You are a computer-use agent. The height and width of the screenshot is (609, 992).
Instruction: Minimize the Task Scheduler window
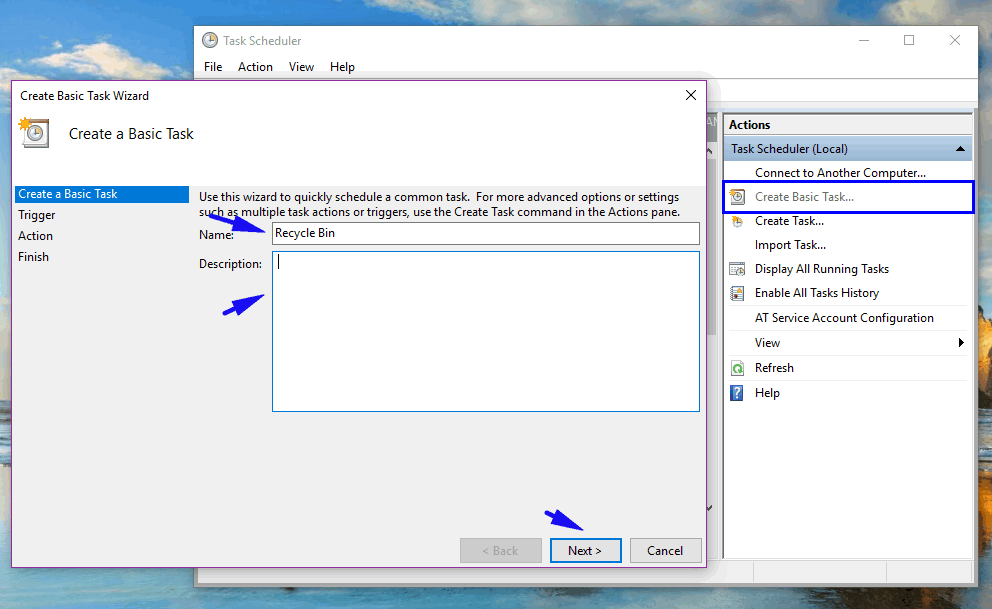tap(864, 40)
